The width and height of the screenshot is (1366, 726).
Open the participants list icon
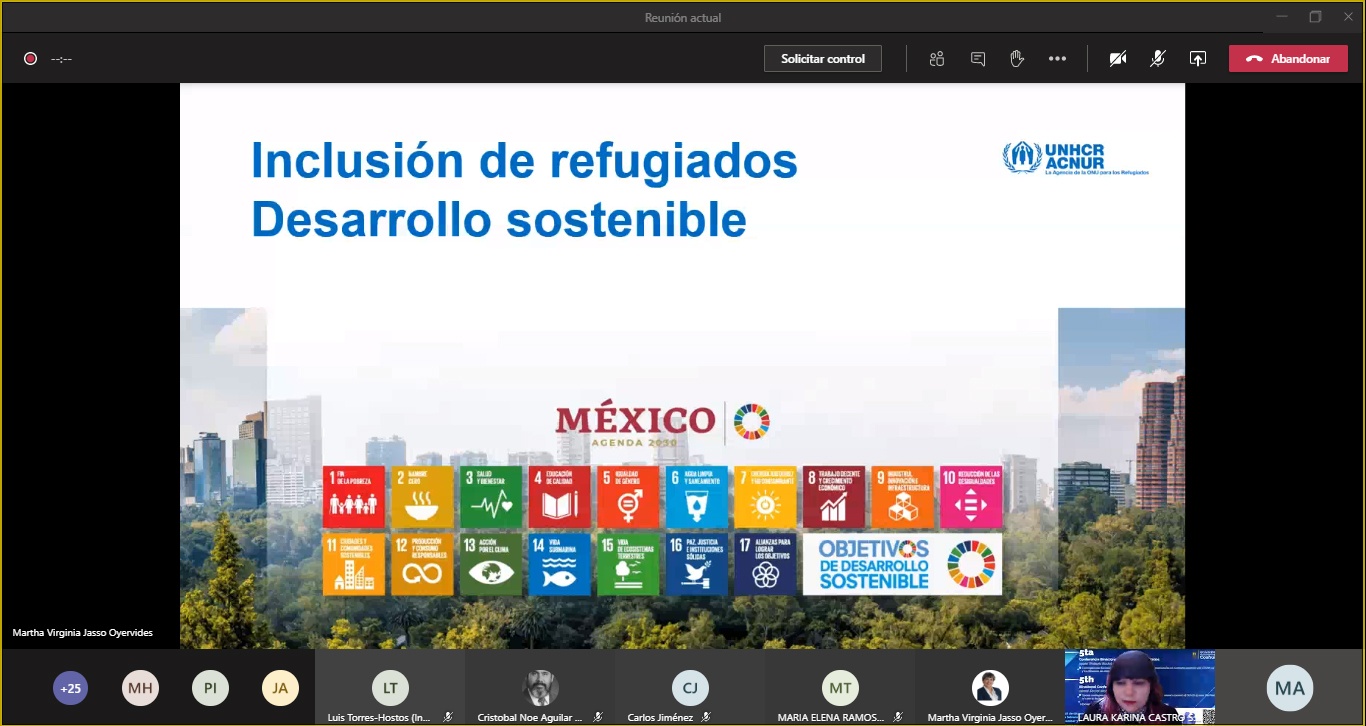click(x=936, y=59)
